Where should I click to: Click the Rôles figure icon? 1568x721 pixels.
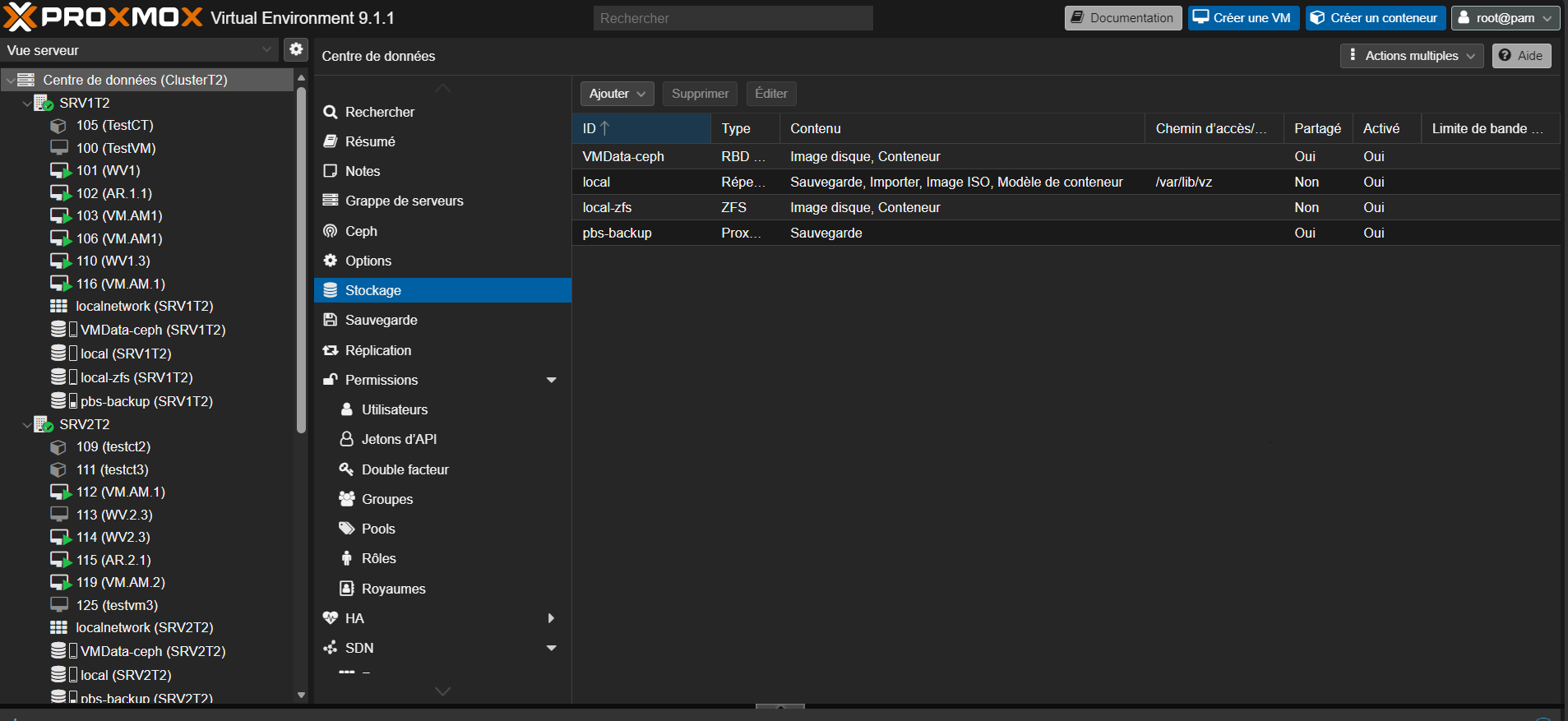(347, 558)
